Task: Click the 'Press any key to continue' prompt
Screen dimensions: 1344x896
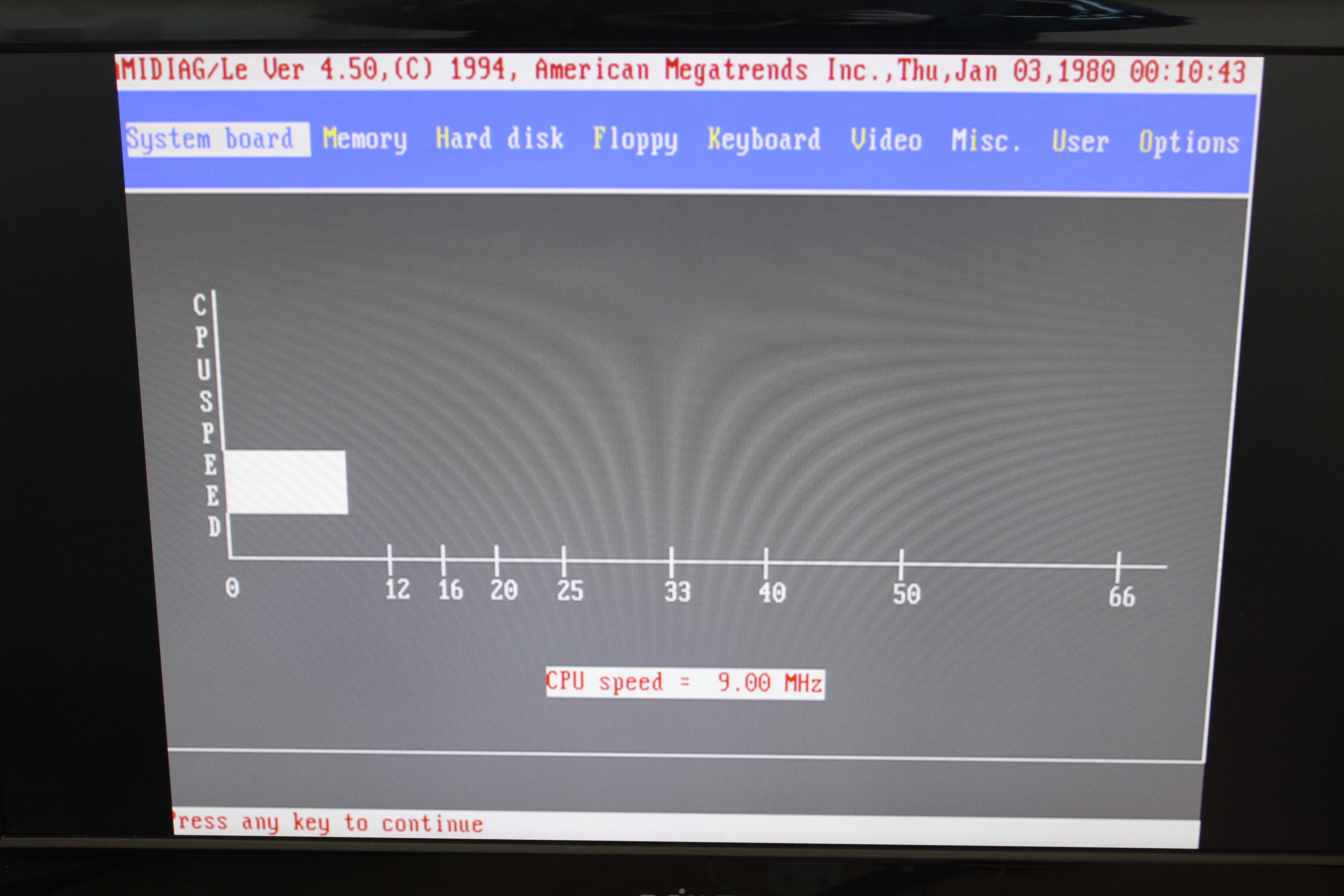Action: click(x=327, y=823)
